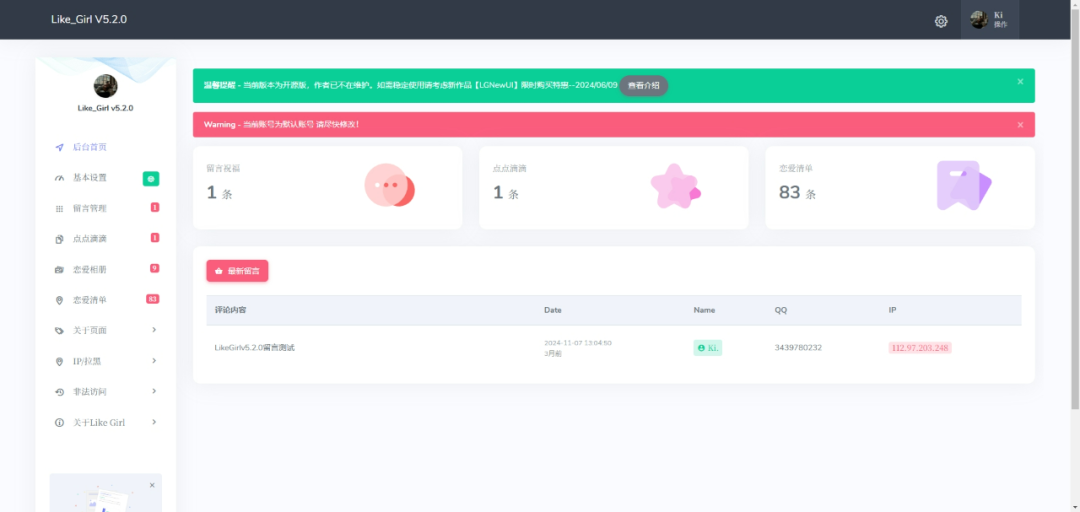Click the Like_Girl v5.2.0 sidebar label
This screenshot has height=512, width=1080.
point(105,108)
